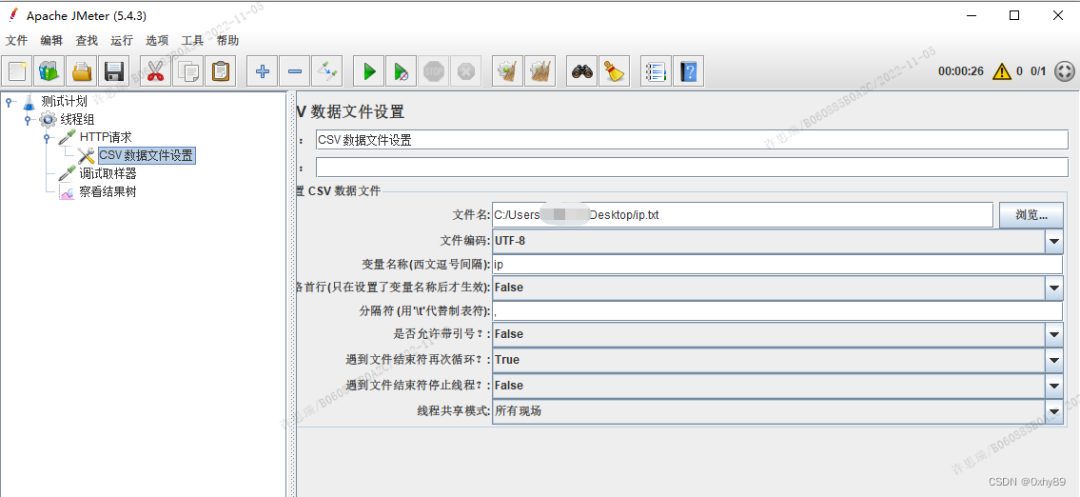
Task: Reset search with brush icon
Action: click(x=614, y=71)
